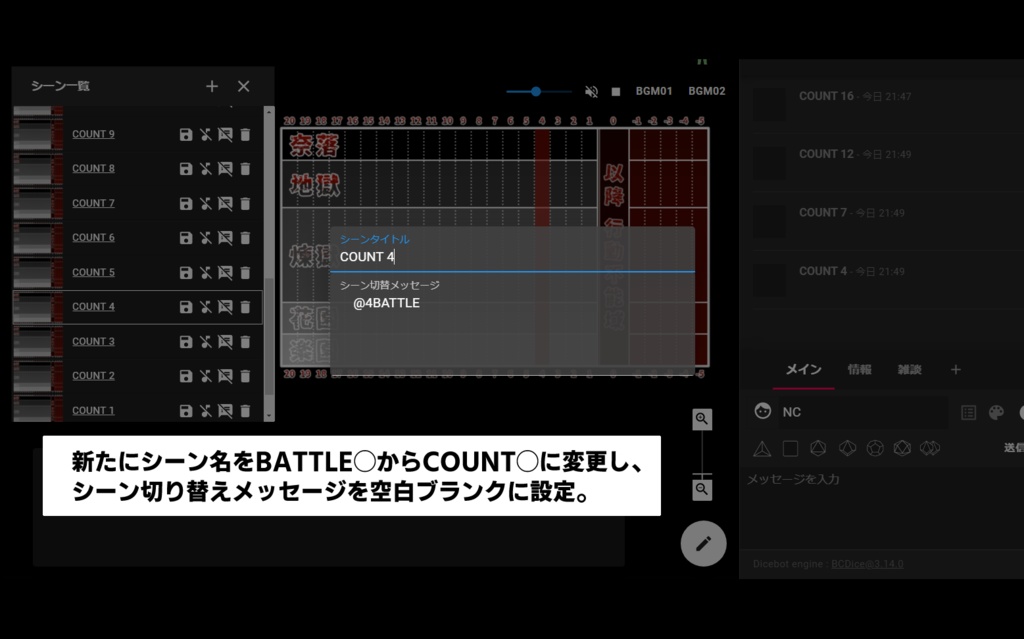The width and height of the screenshot is (1024, 639).
Task: Select the COUNT 6 scene name
Action: pos(92,237)
